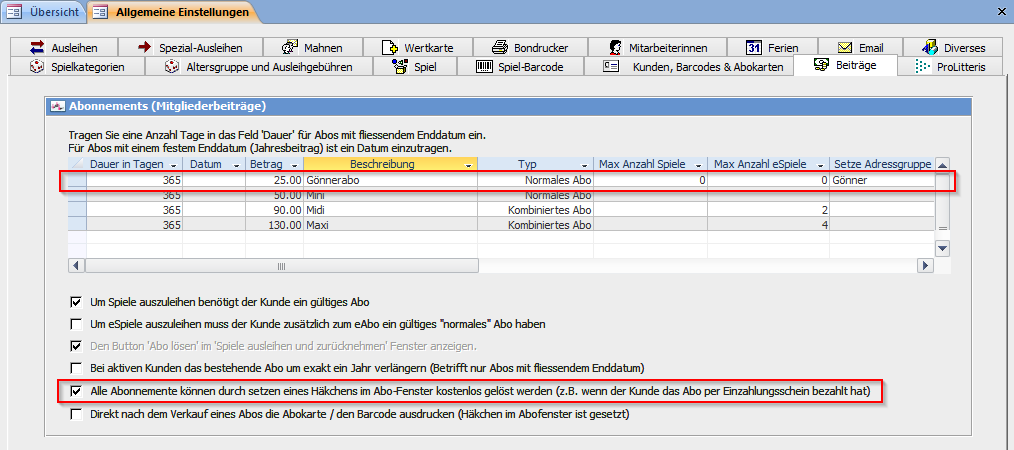Click the select-all corner of the table
Viewport: 1014px width, 450px height.
click(x=77, y=164)
